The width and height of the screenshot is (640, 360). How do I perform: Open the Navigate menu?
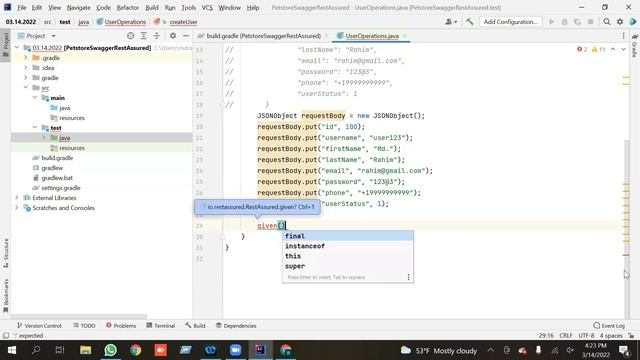pos(78,7)
